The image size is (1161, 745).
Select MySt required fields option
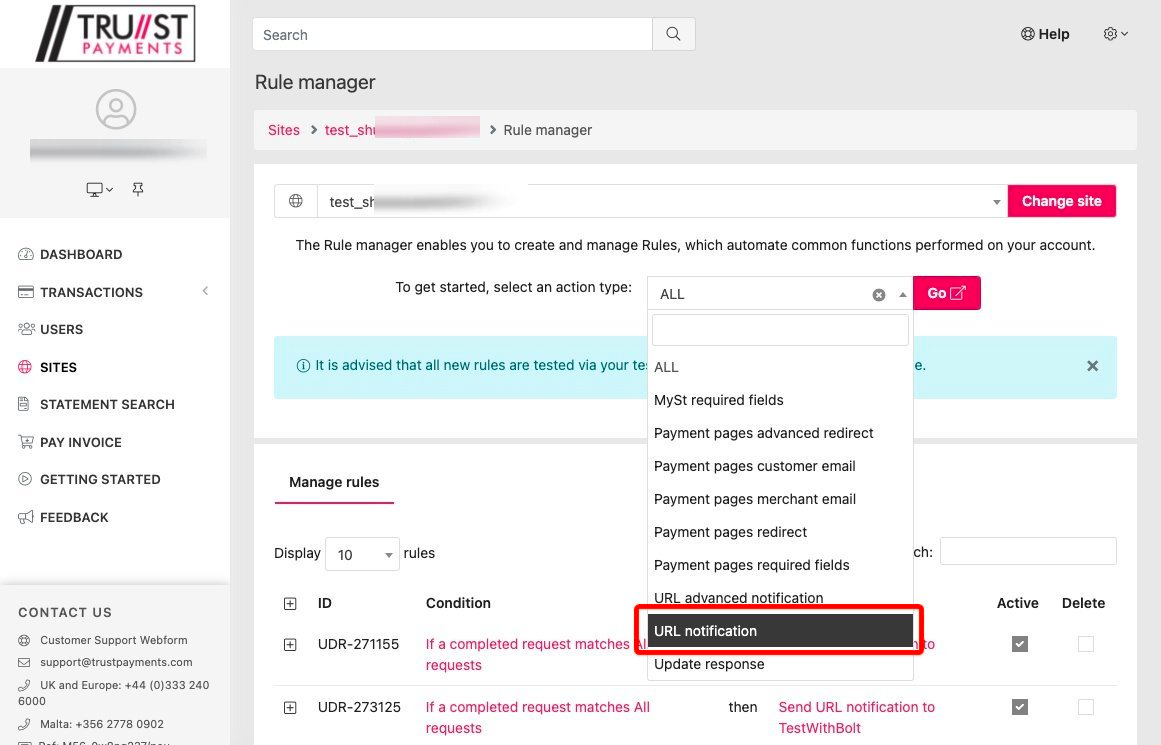pos(780,400)
